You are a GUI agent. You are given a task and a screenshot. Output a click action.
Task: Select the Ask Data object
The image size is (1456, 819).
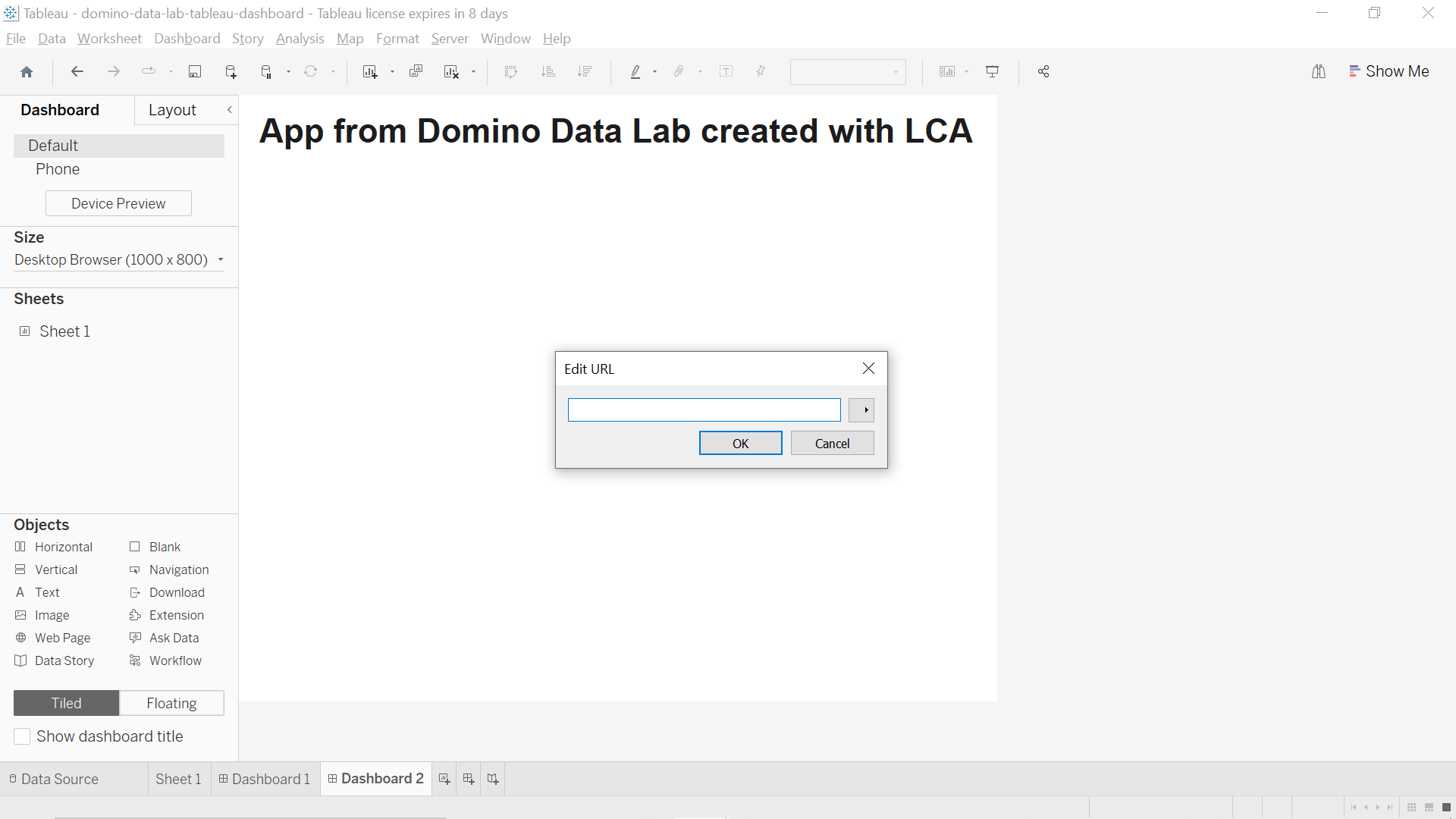point(164,638)
